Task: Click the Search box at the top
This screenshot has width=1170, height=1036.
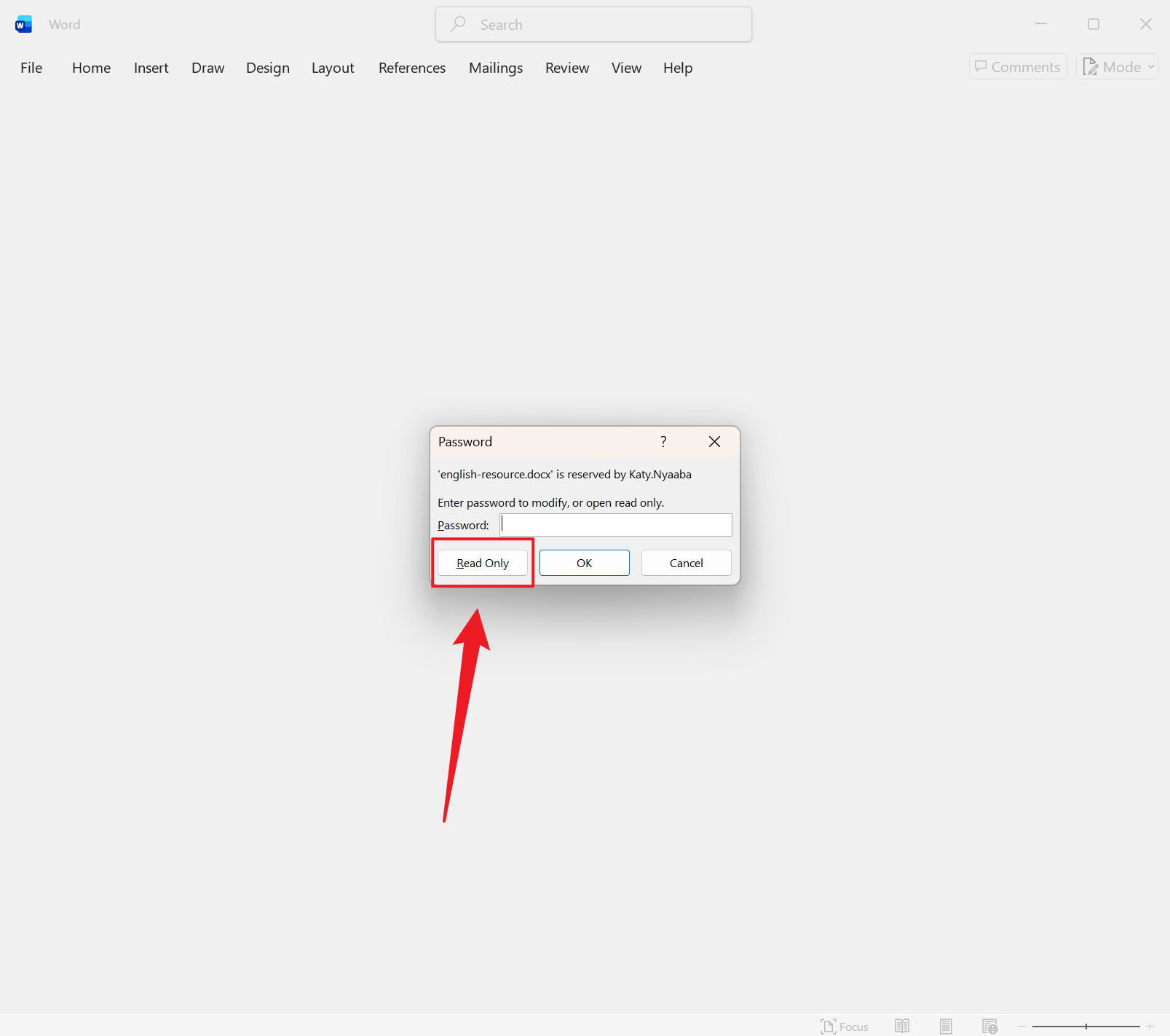Action: [x=593, y=23]
